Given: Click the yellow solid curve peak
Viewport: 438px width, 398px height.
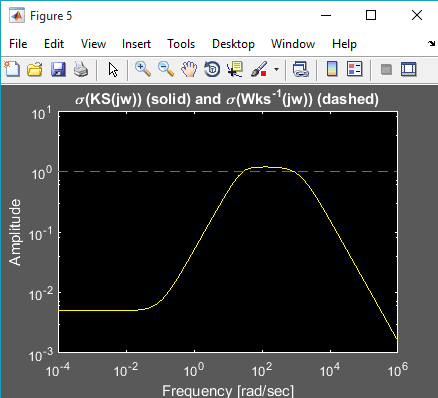Looking at the screenshot, I should tap(265, 167).
